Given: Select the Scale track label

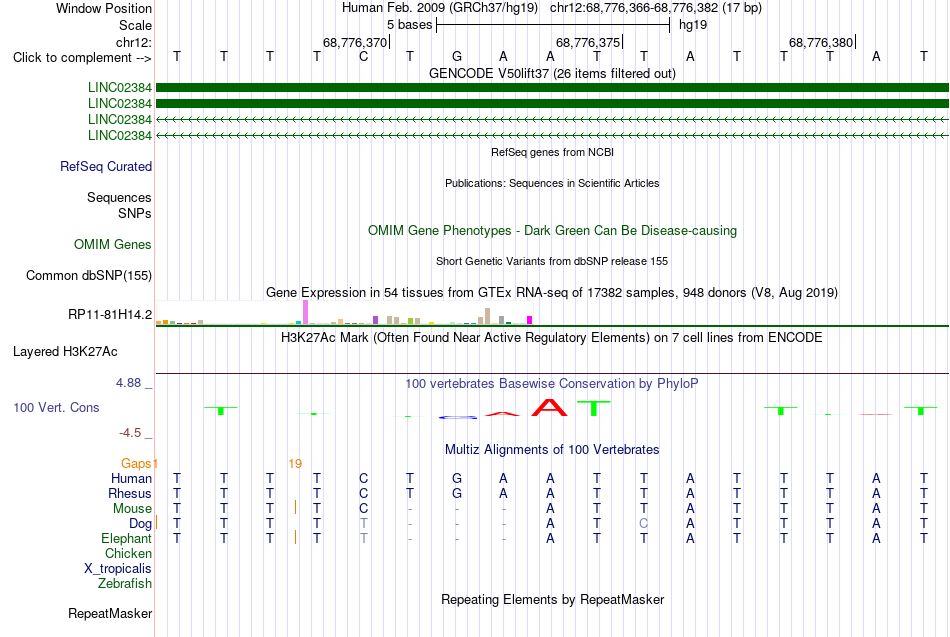Looking at the screenshot, I should click(135, 25).
